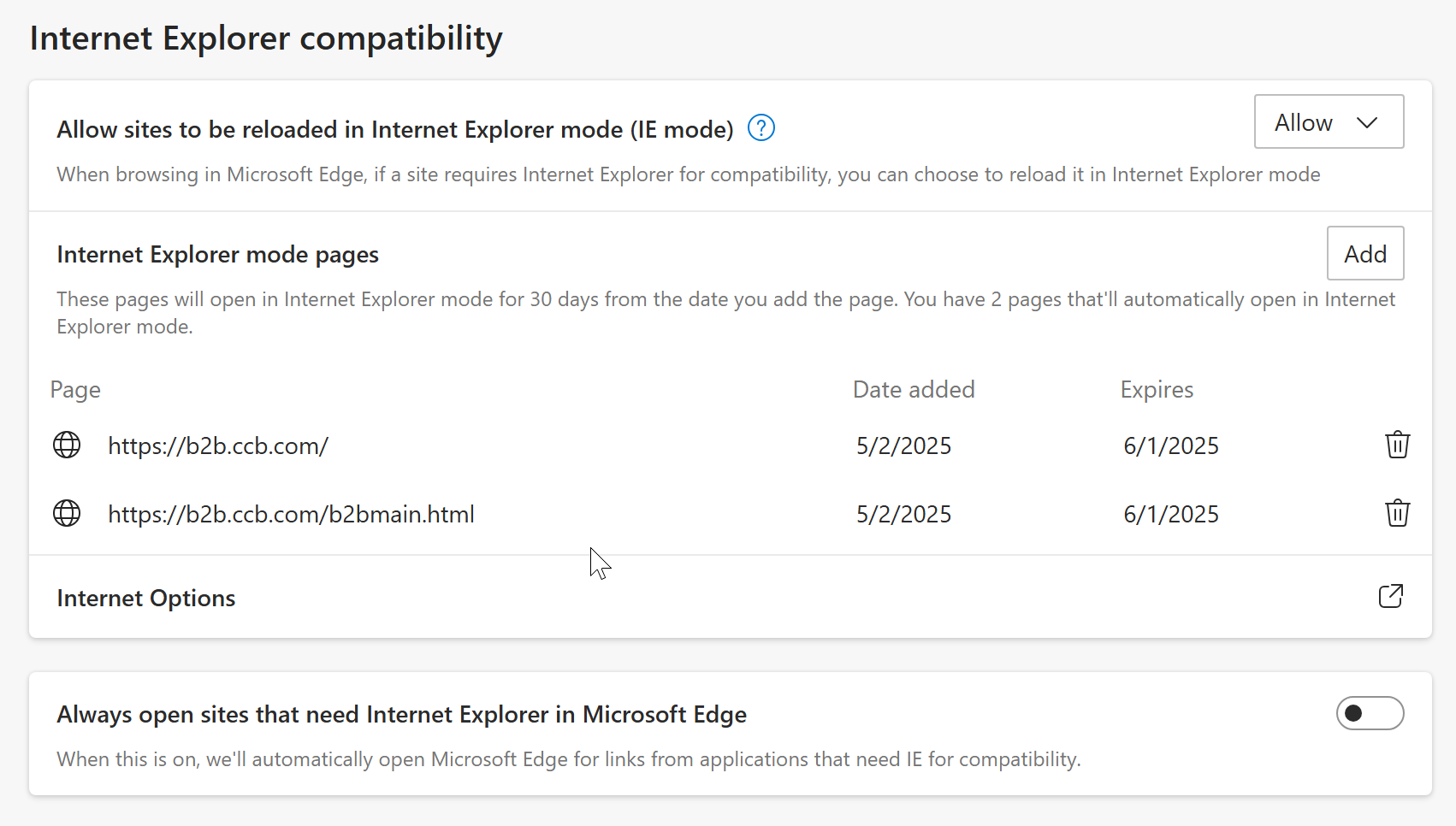Open the IE mode help question icon
This screenshot has width=1456, height=826.
coord(761,128)
